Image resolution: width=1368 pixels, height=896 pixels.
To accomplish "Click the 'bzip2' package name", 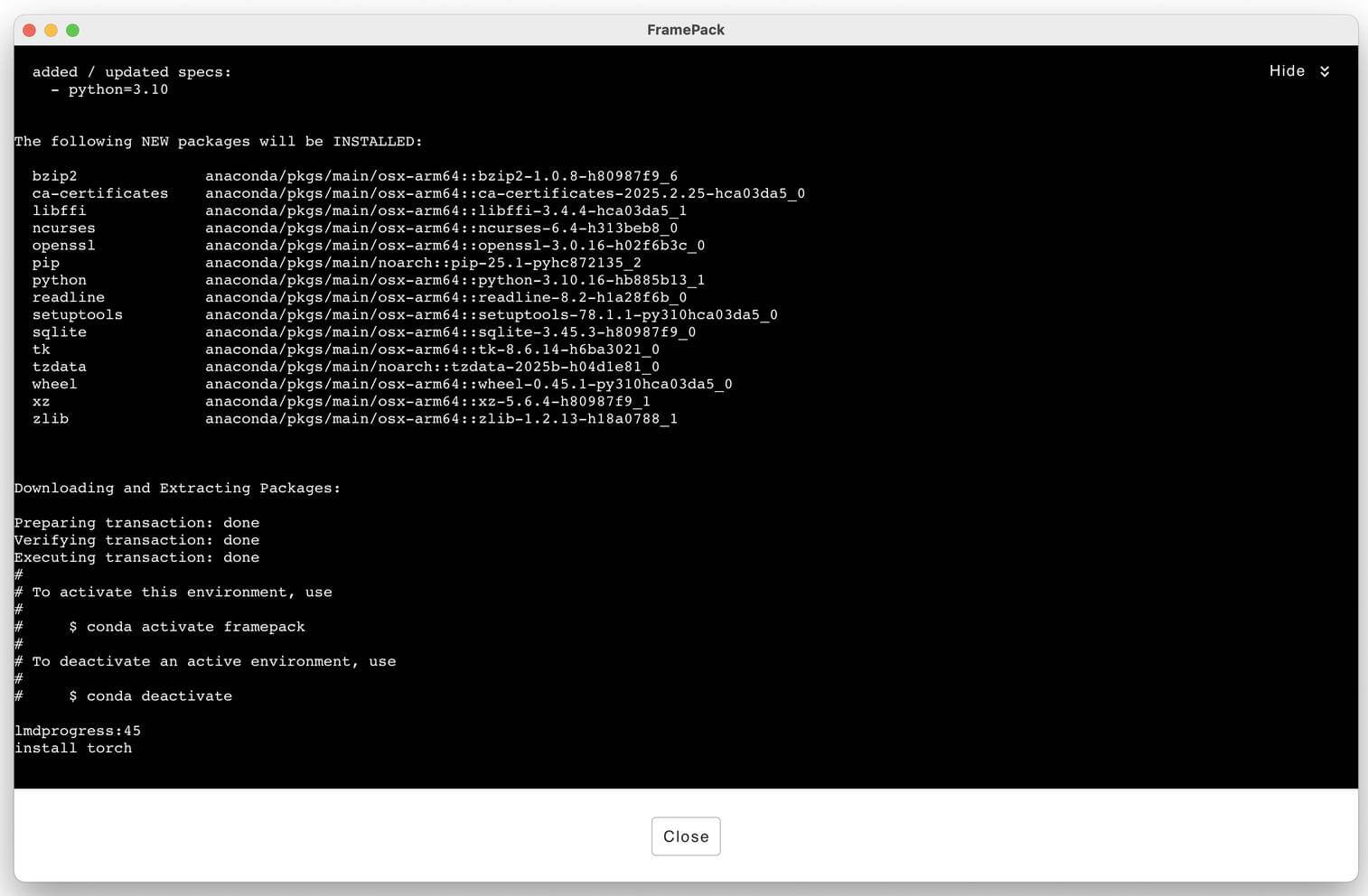I will click(x=55, y=176).
